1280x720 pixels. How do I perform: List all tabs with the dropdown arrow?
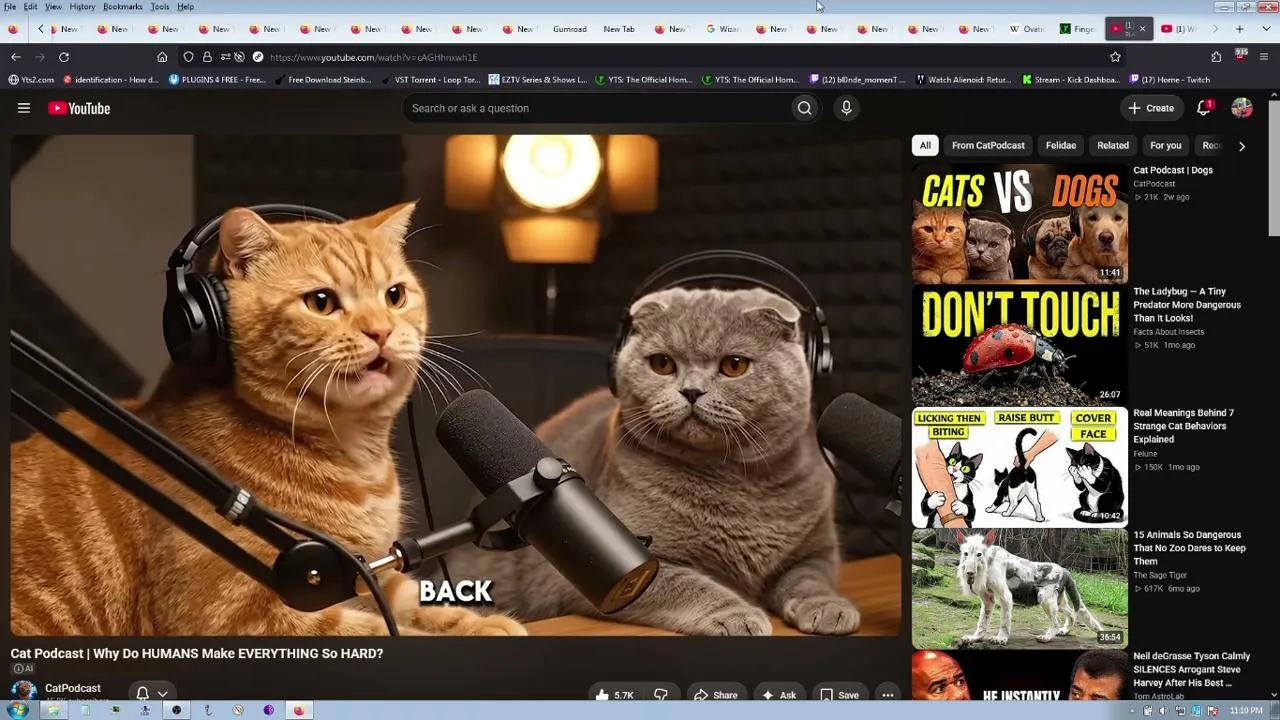(1264, 29)
